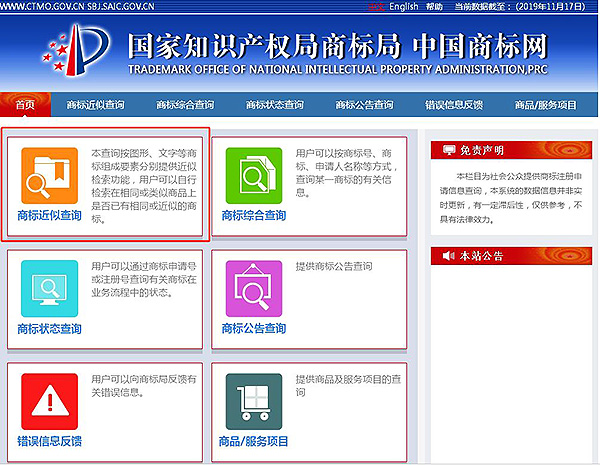Click the 当前数据截至 date text in the top bar
This screenshot has height=465, width=600.
click(x=520, y=7)
